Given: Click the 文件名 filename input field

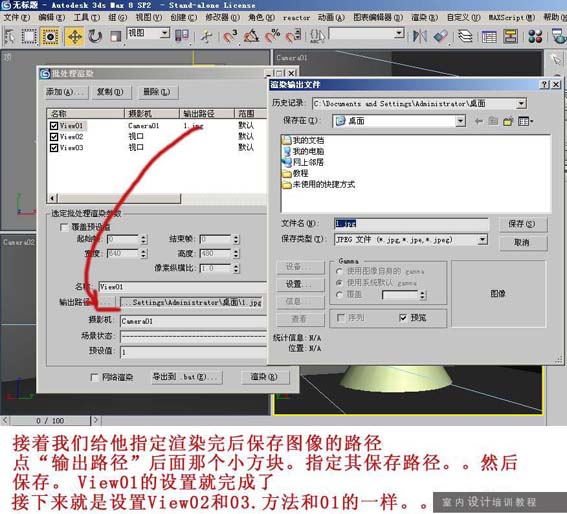Looking at the screenshot, I should tap(411, 224).
